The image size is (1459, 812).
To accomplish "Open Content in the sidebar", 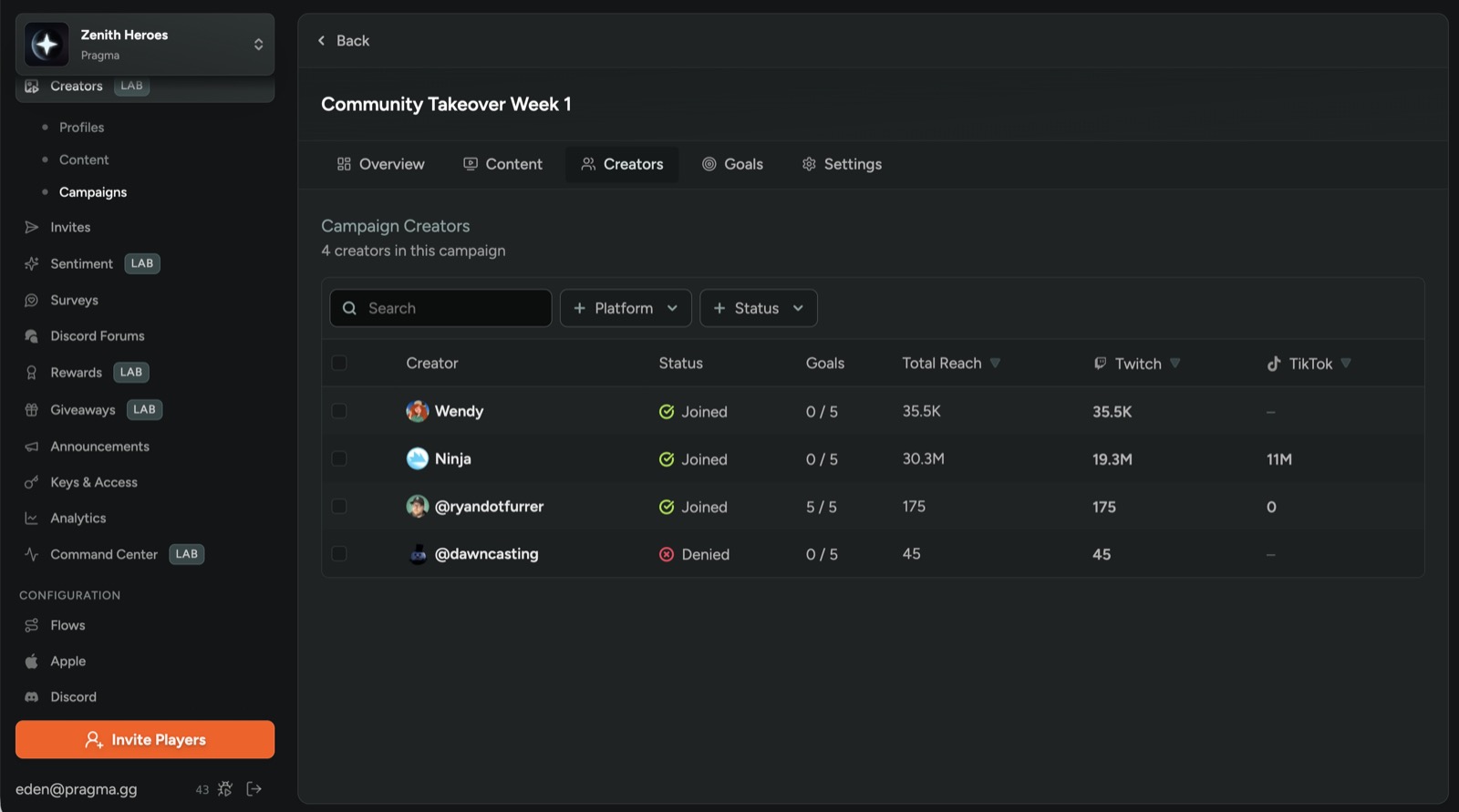I will [84, 159].
